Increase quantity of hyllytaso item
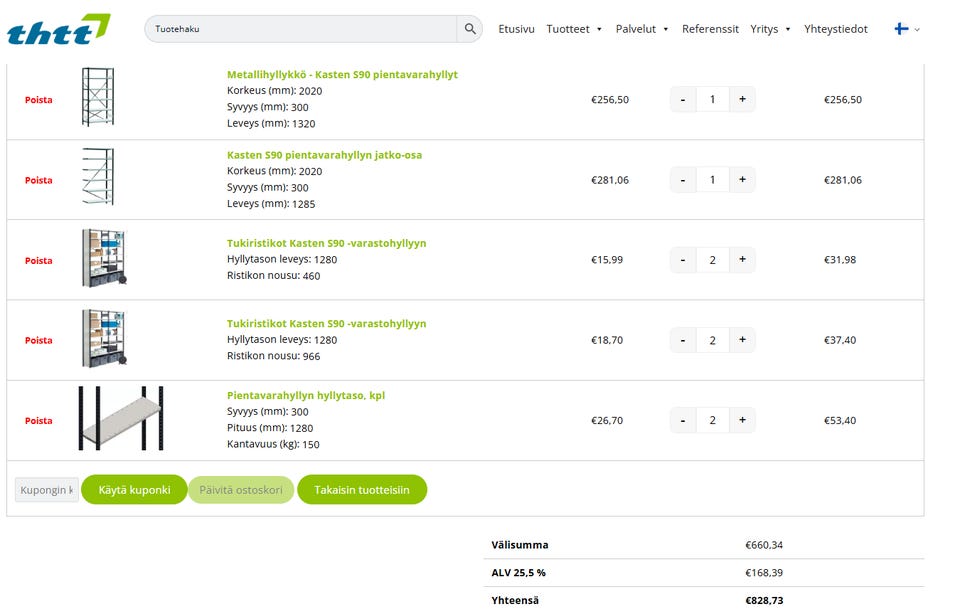960x609 pixels. tap(742, 420)
